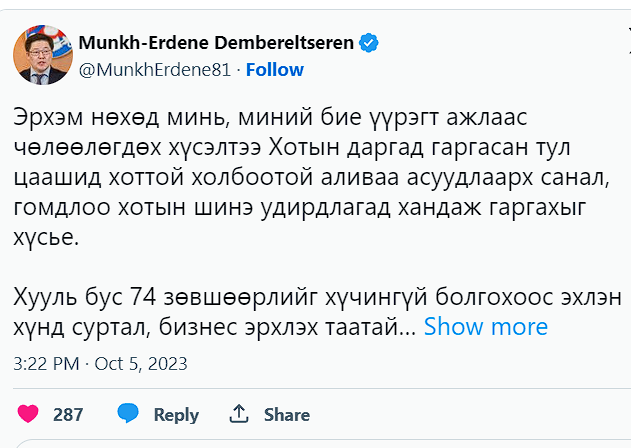Like the tweet with the heart icon

pos(28,414)
